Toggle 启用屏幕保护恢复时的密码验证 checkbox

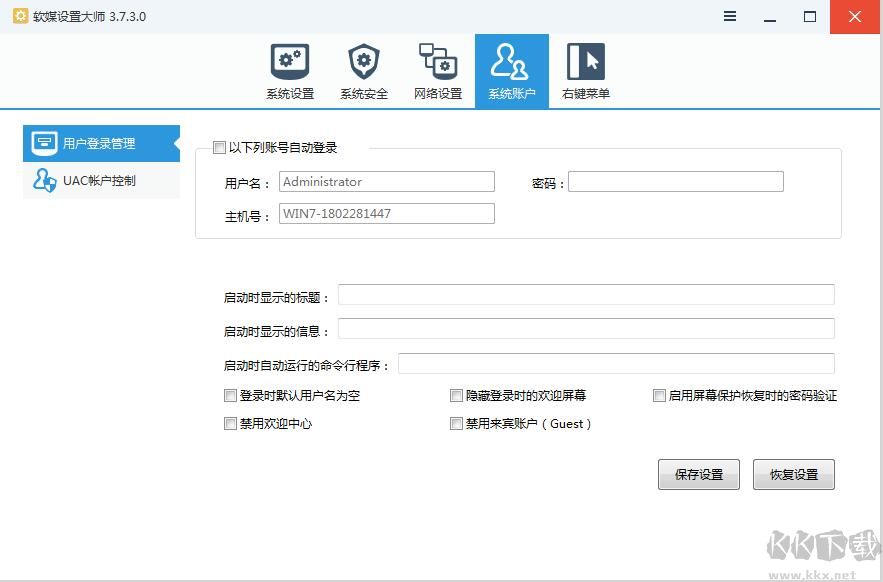(659, 395)
